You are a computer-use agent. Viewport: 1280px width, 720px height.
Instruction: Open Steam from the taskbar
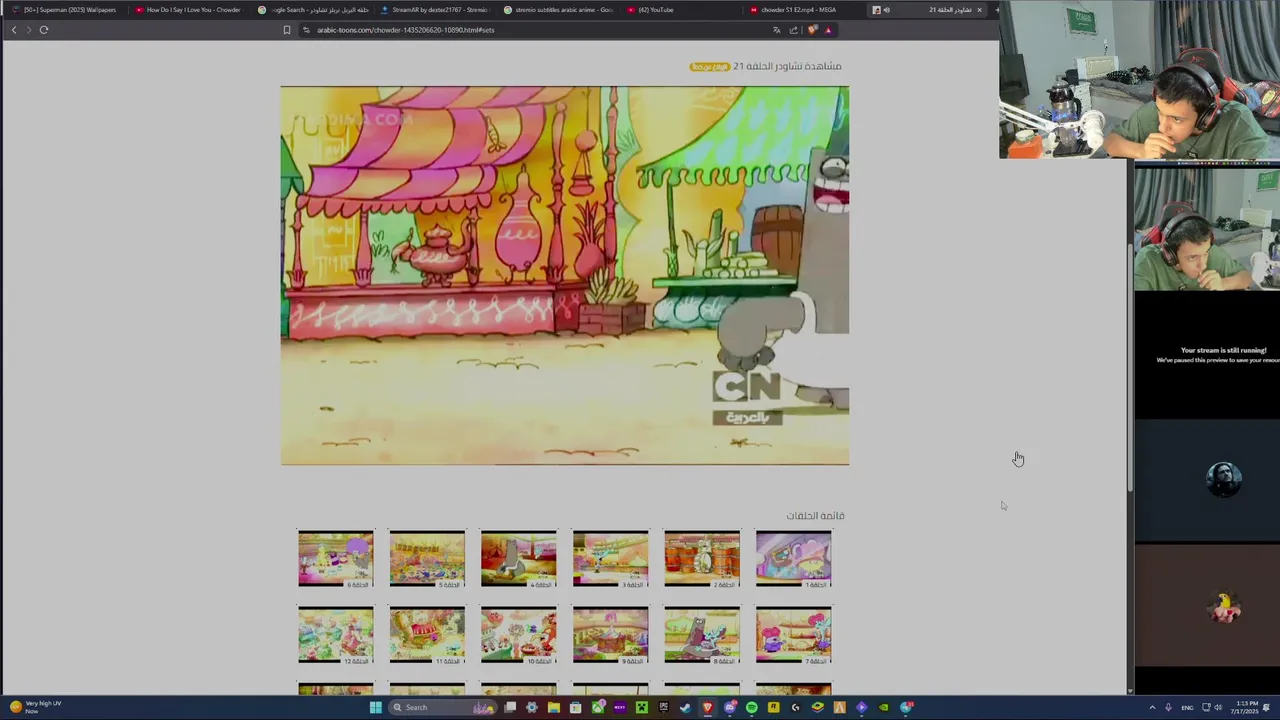(685, 707)
